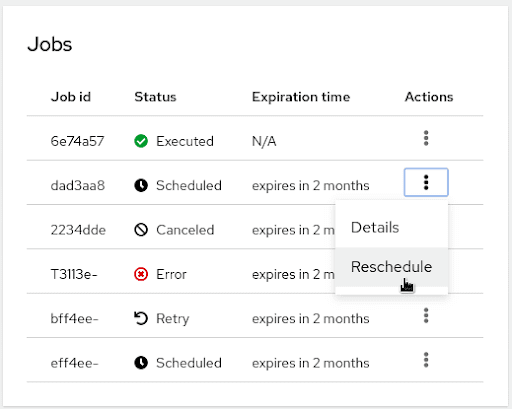The width and height of the screenshot is (512, 409).
Task: Click the Canceled status text
Action: (185, 230)
